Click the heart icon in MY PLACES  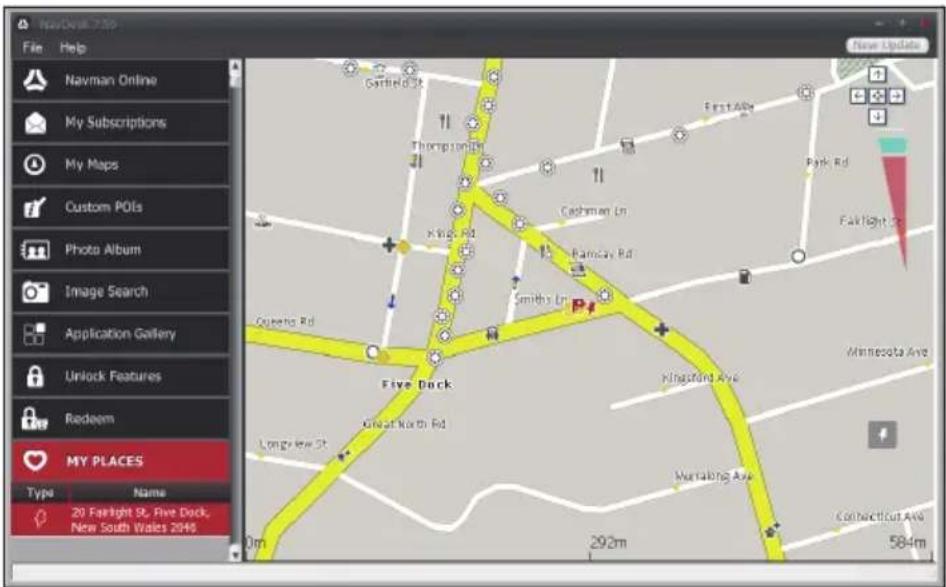coord(35,461)
